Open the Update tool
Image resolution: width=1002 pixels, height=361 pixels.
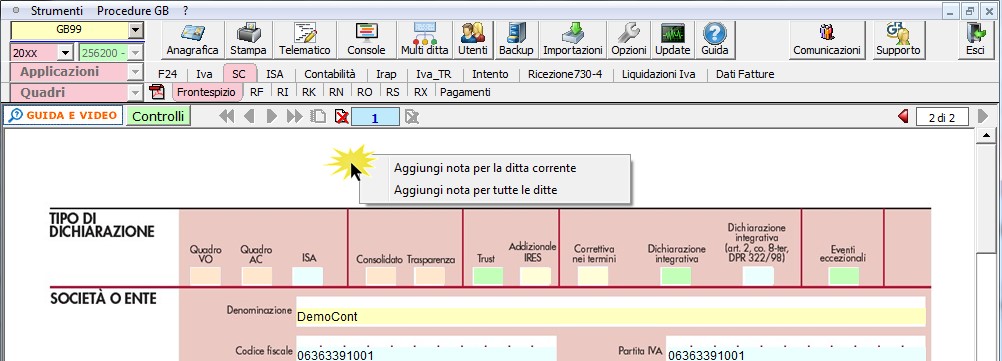coord(672,39)
